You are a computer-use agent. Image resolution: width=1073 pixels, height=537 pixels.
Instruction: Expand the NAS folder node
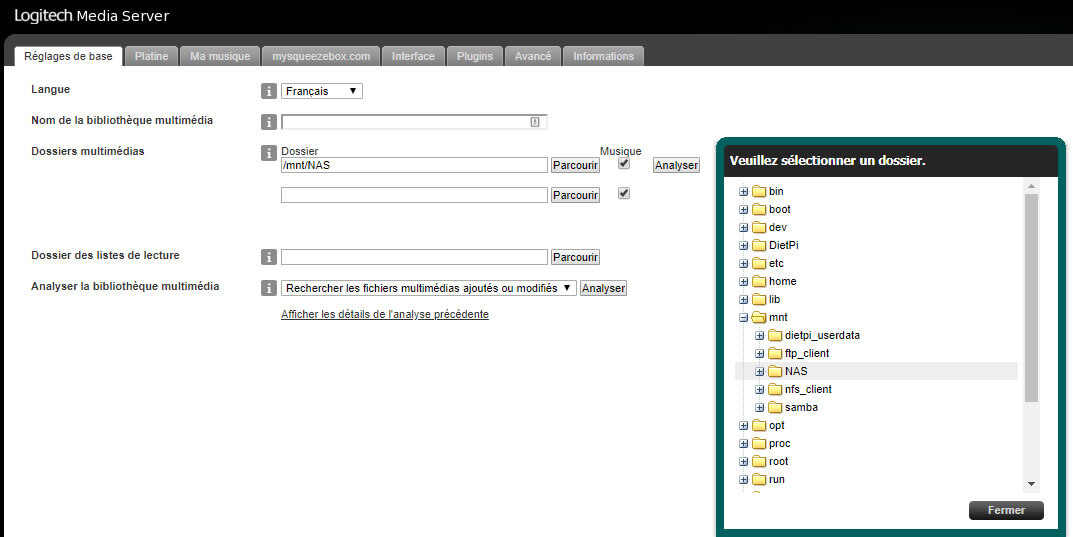click(x=760, y=371)
